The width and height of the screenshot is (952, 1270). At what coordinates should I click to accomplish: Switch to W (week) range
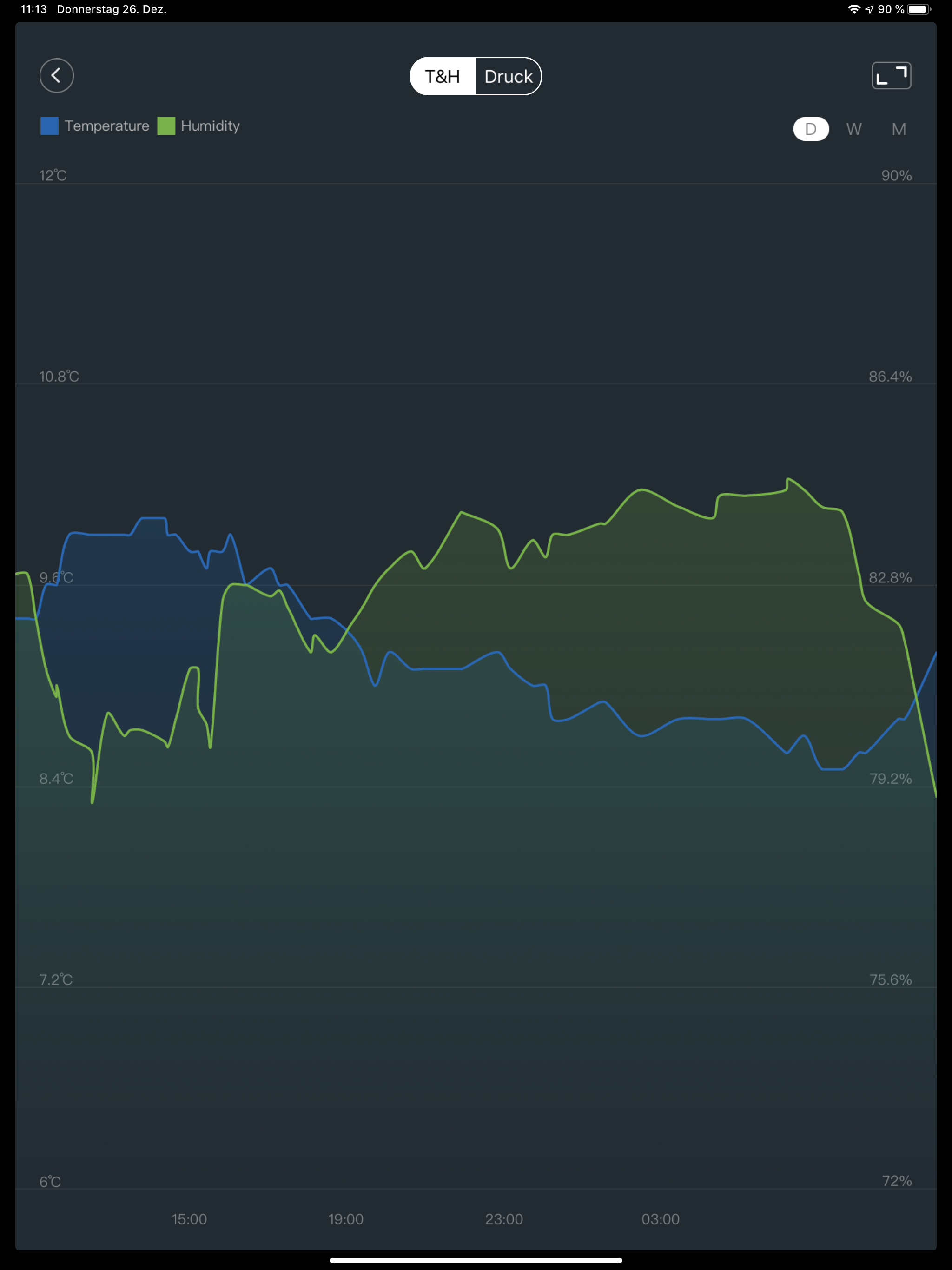point(854,129)
